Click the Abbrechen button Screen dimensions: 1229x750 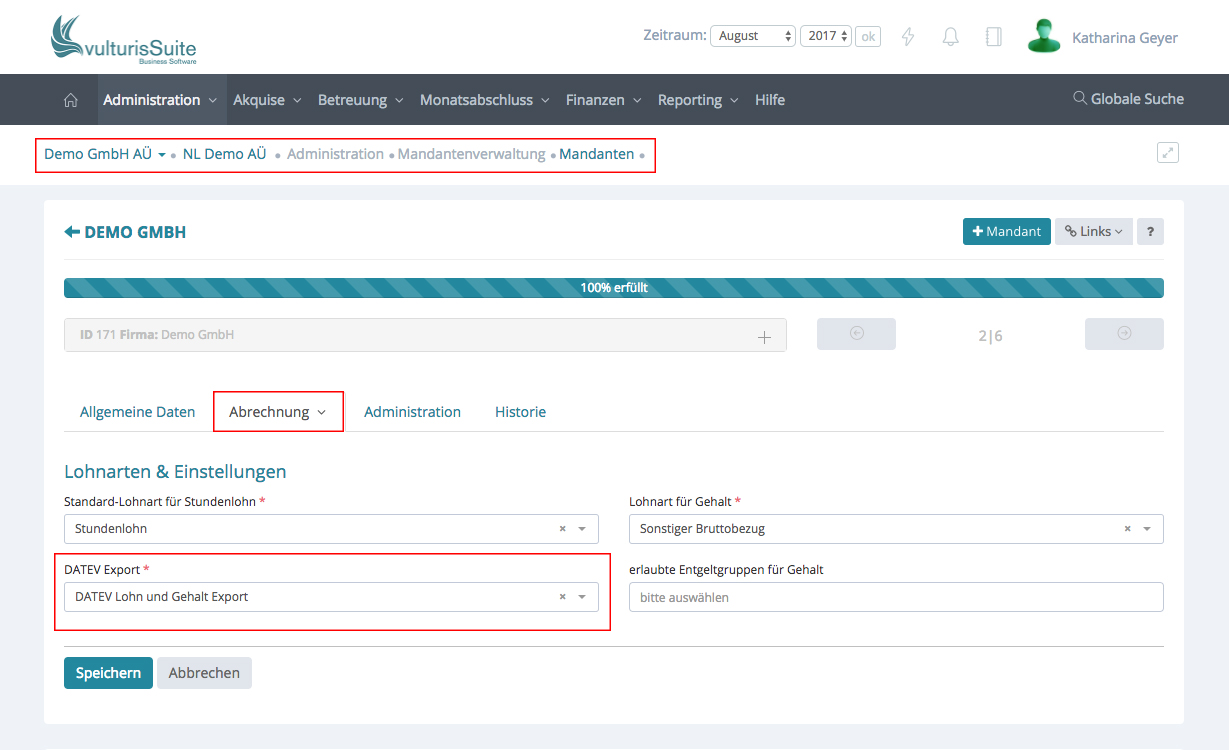tap(204, 673)
